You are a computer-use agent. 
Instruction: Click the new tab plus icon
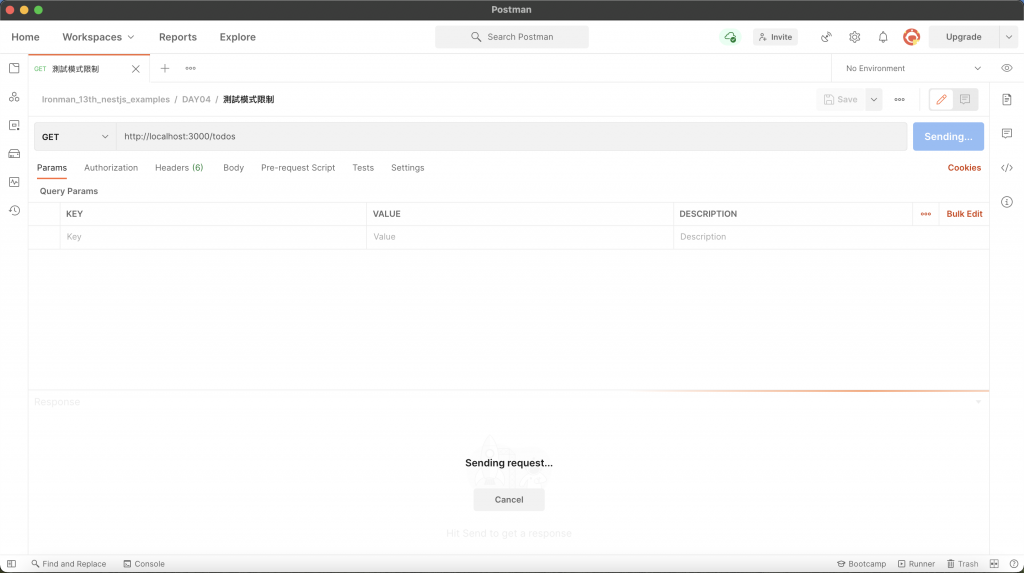(x=165, y=69)
